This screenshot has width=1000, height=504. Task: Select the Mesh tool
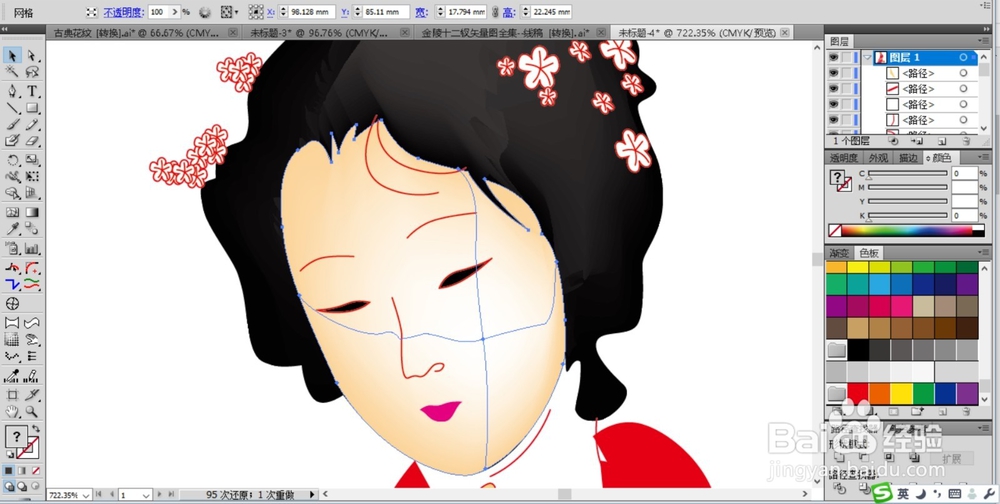pyautogui.click(x=12, y=212)
